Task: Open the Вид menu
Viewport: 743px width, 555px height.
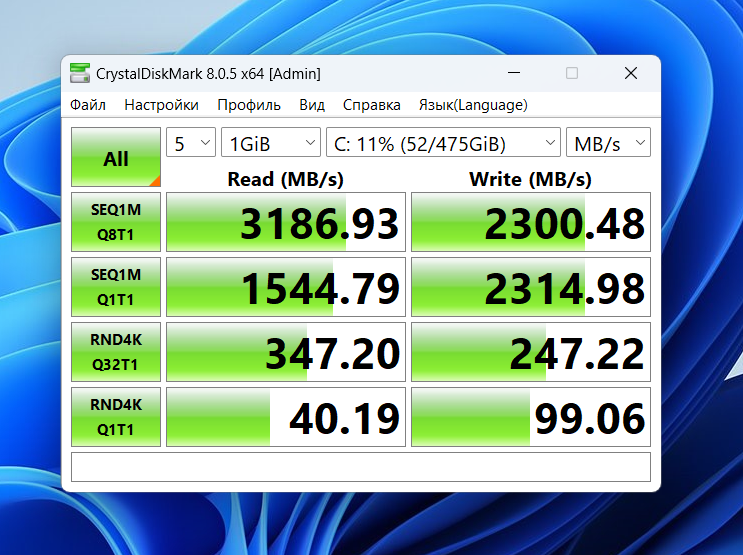Action: point(312,105)
